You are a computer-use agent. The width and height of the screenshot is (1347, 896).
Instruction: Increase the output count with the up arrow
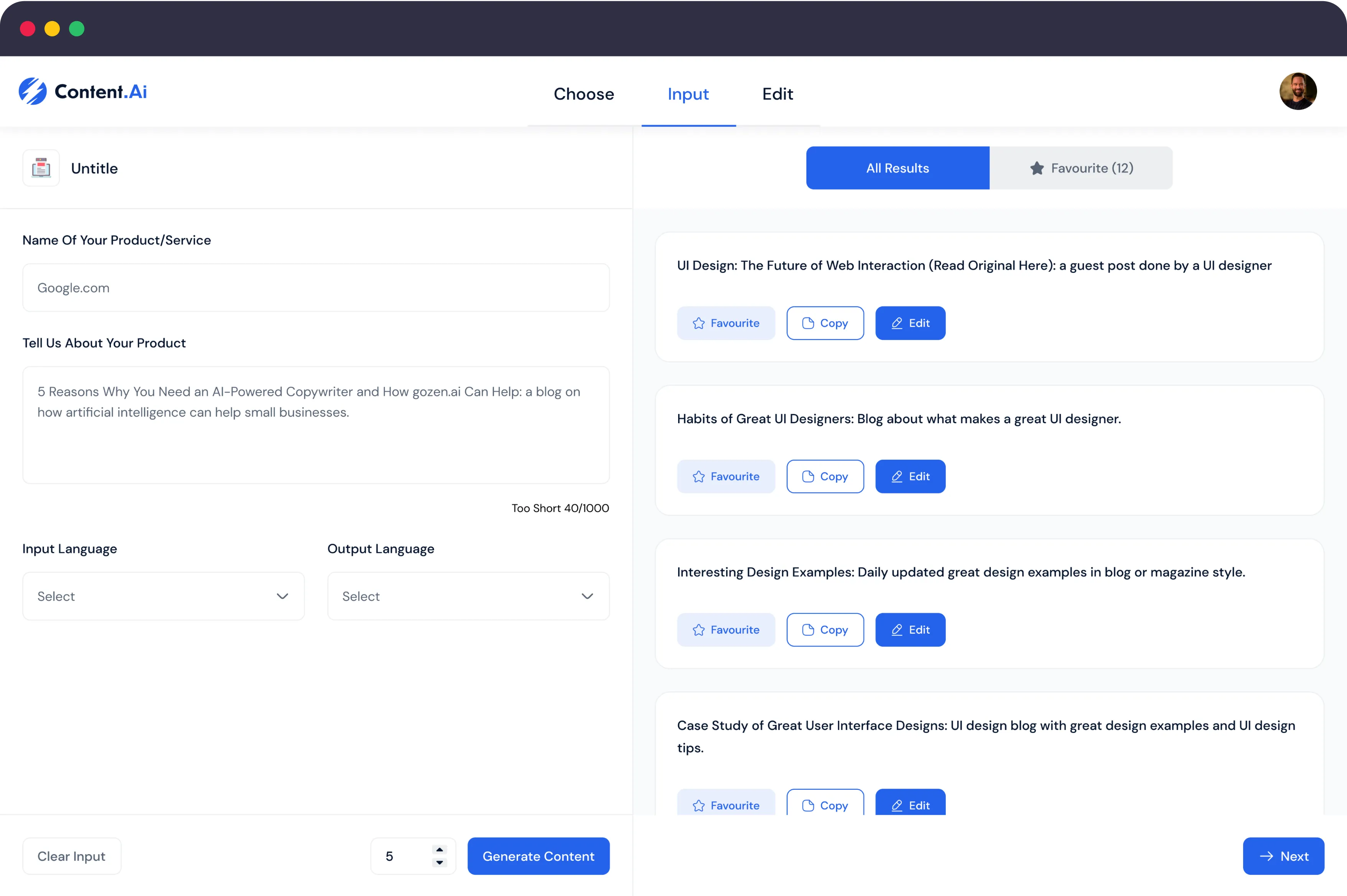pyautogui.click(x=440, y=850)
